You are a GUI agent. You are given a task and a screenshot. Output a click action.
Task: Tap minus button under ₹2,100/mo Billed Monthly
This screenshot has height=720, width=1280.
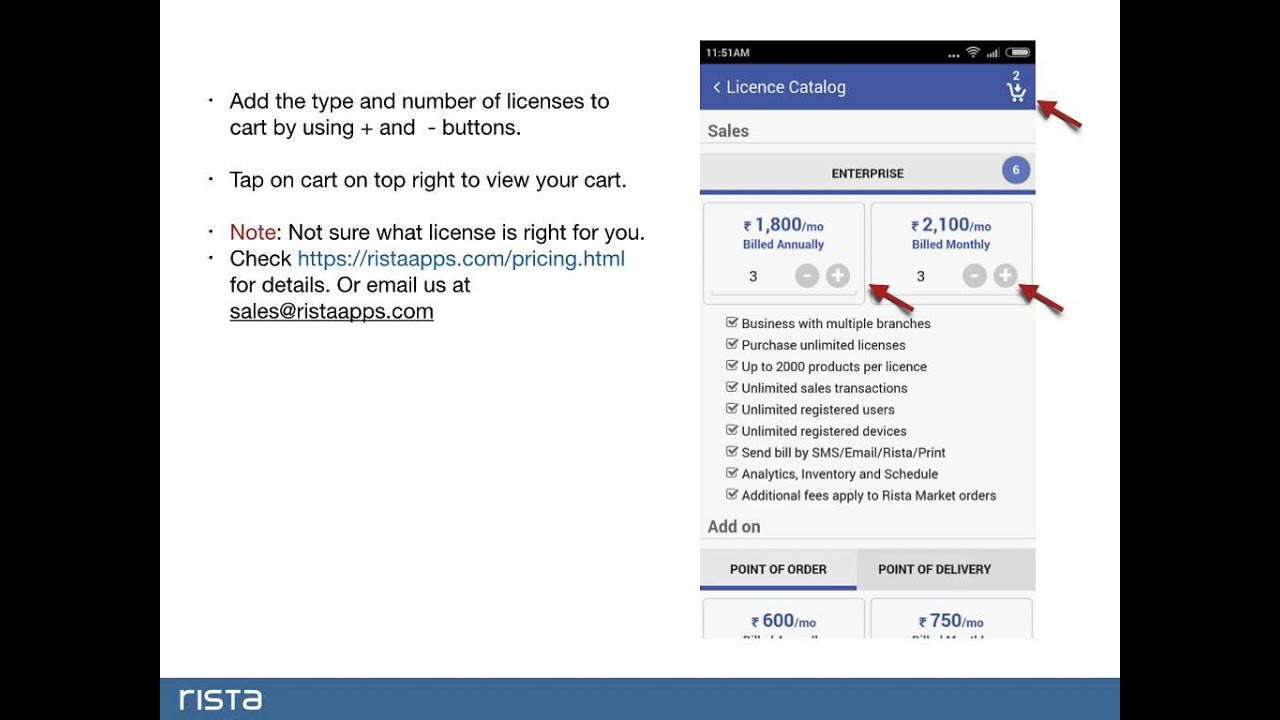tap(975, 276)
